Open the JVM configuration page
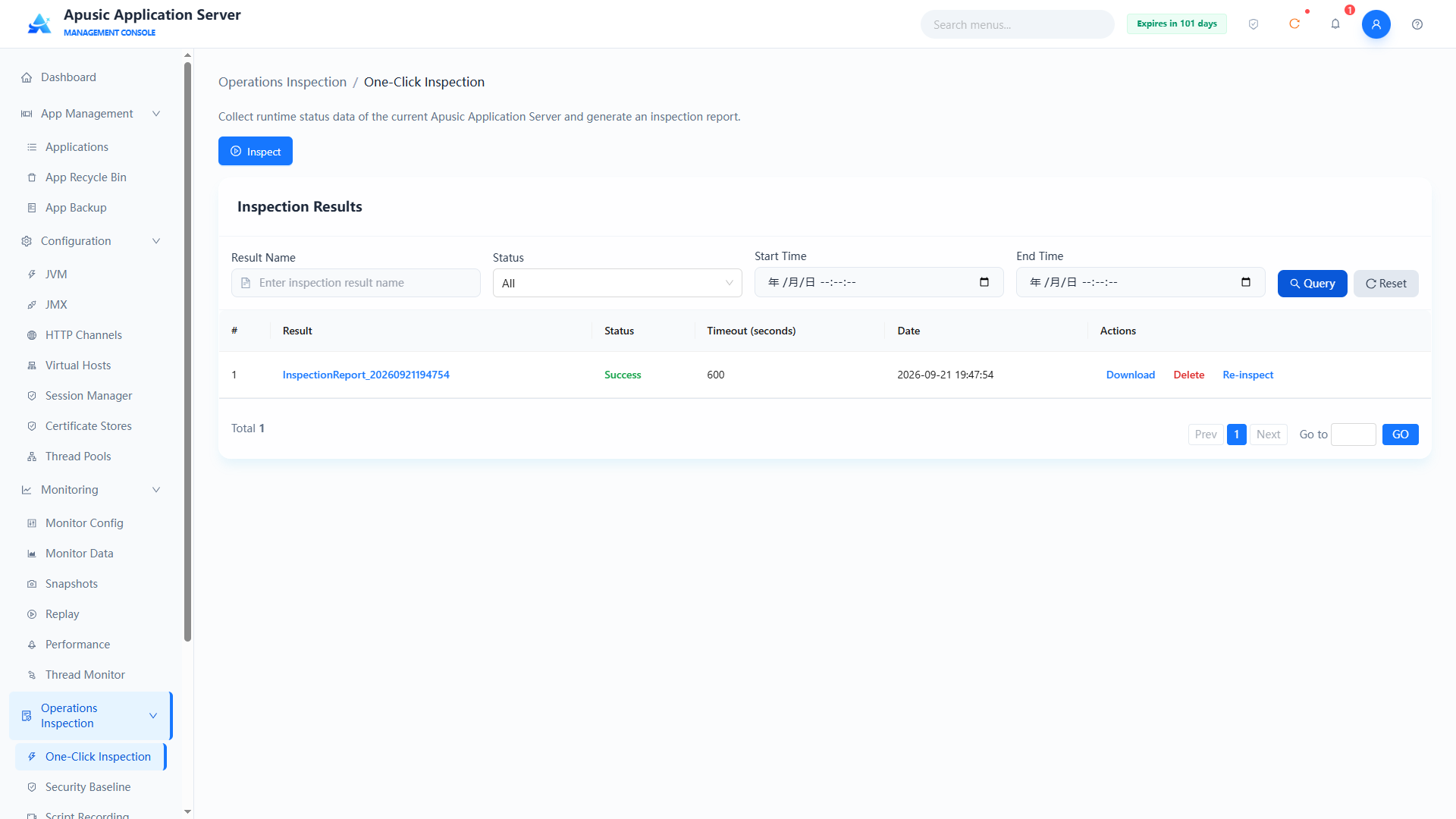This screenshot has width=1456, height=819. (x=91, y=275)
